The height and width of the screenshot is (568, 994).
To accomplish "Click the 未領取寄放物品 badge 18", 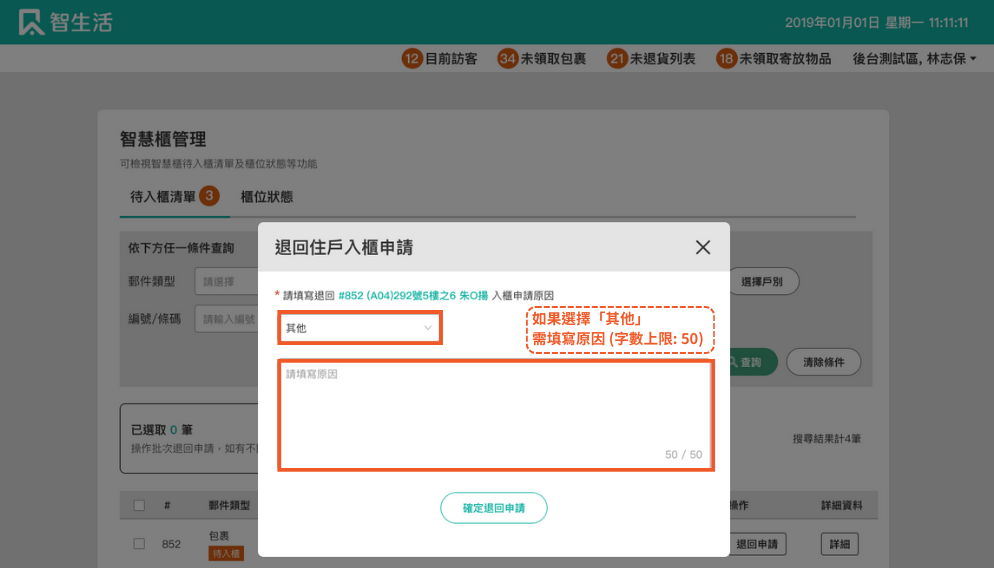I will 727,59.
